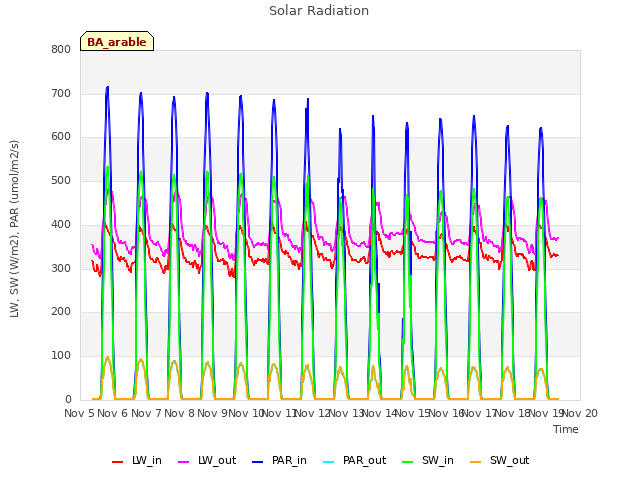Click the Solar Radiation chart title
Image resolution: width=640 pixels, height=480 pixels.
[x=319, y=11]
